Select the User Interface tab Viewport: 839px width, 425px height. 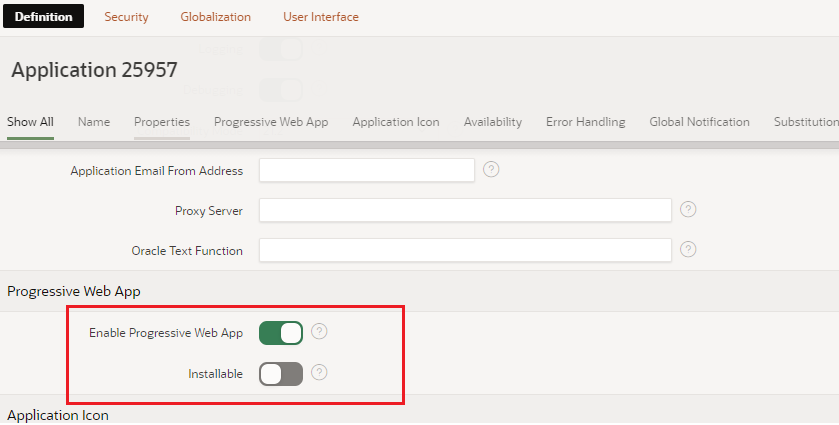pos(320,17)
